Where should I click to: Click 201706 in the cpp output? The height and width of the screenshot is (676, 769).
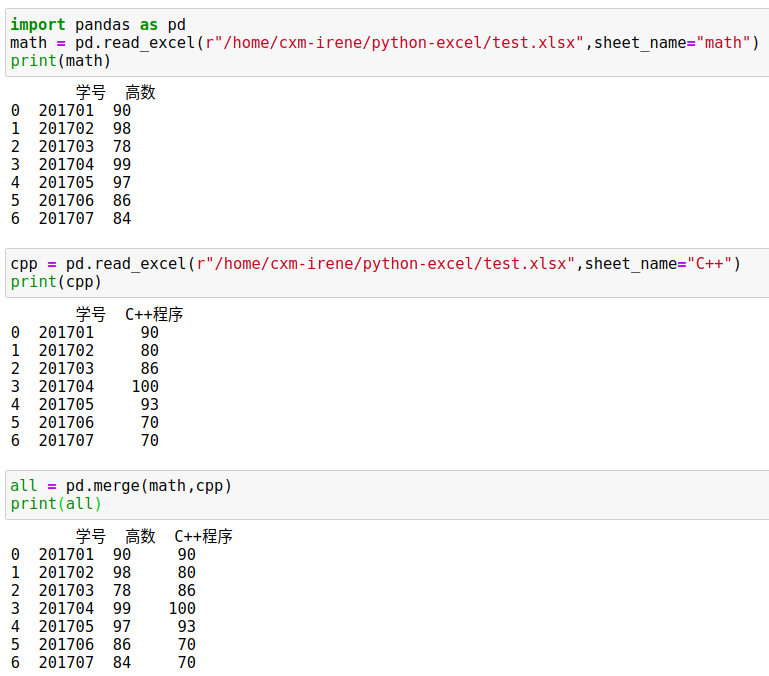[66, 422]
